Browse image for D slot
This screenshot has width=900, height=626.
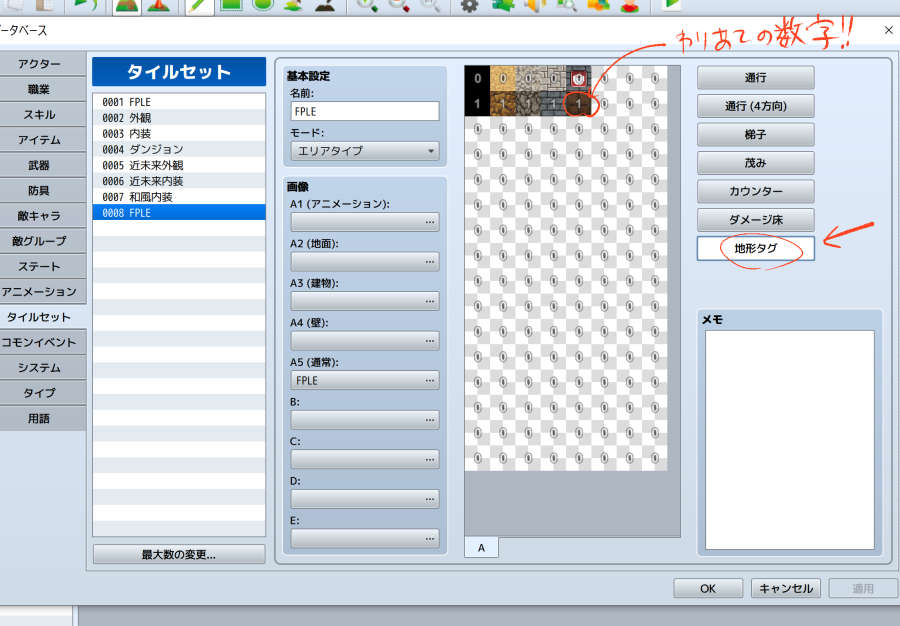point(365,499)
